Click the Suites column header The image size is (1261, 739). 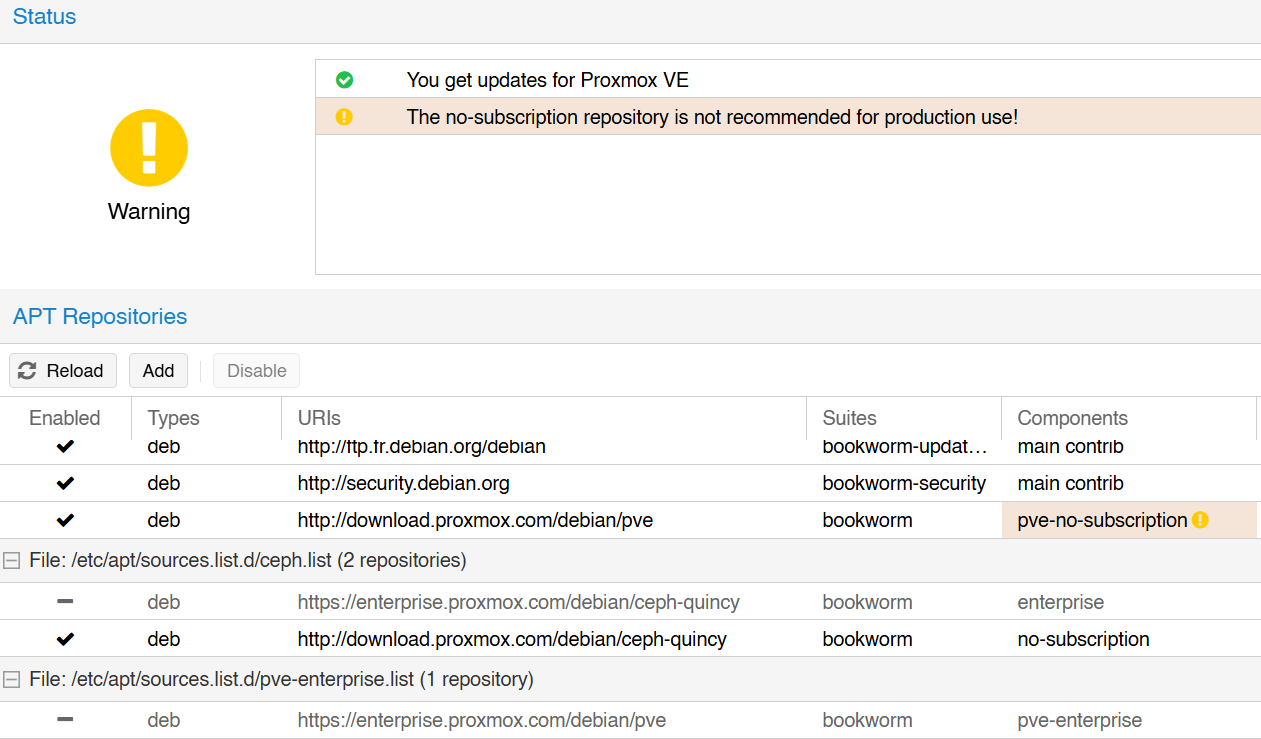(x=904, y=418)
